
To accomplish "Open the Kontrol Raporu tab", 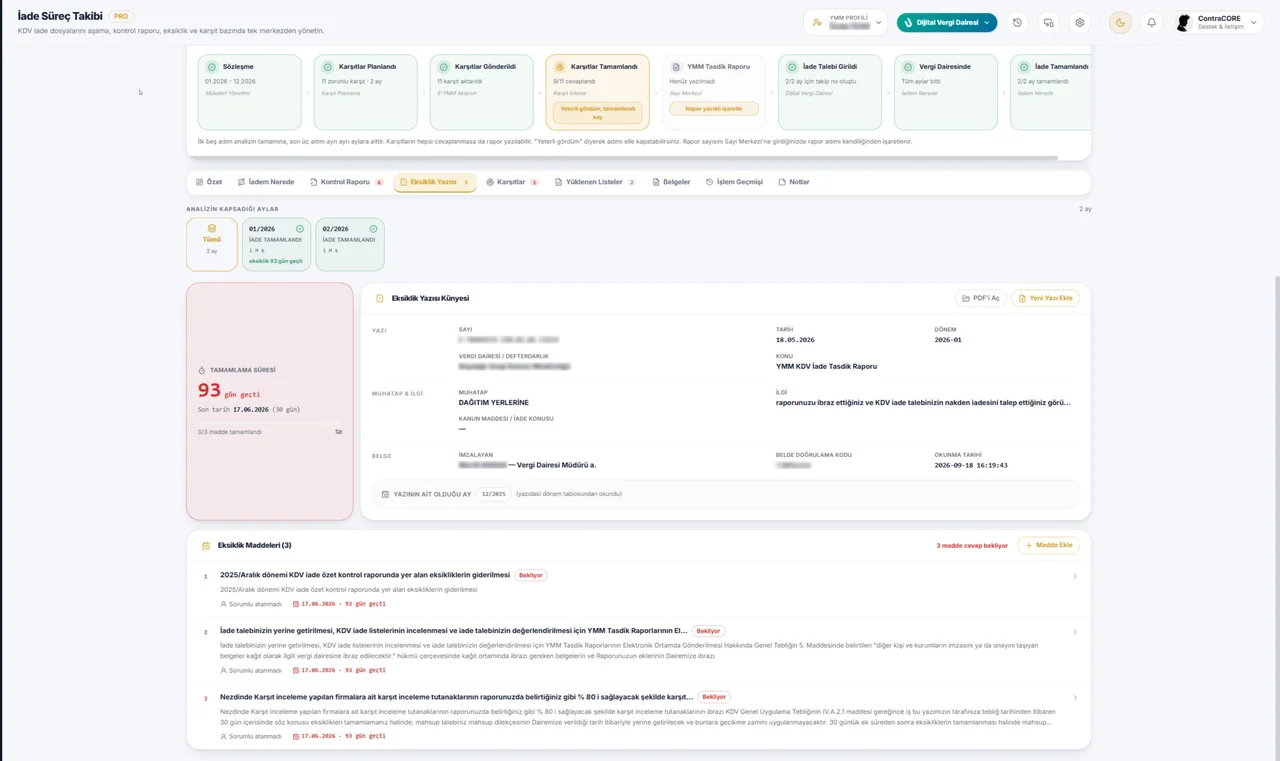I will point(347,182).
